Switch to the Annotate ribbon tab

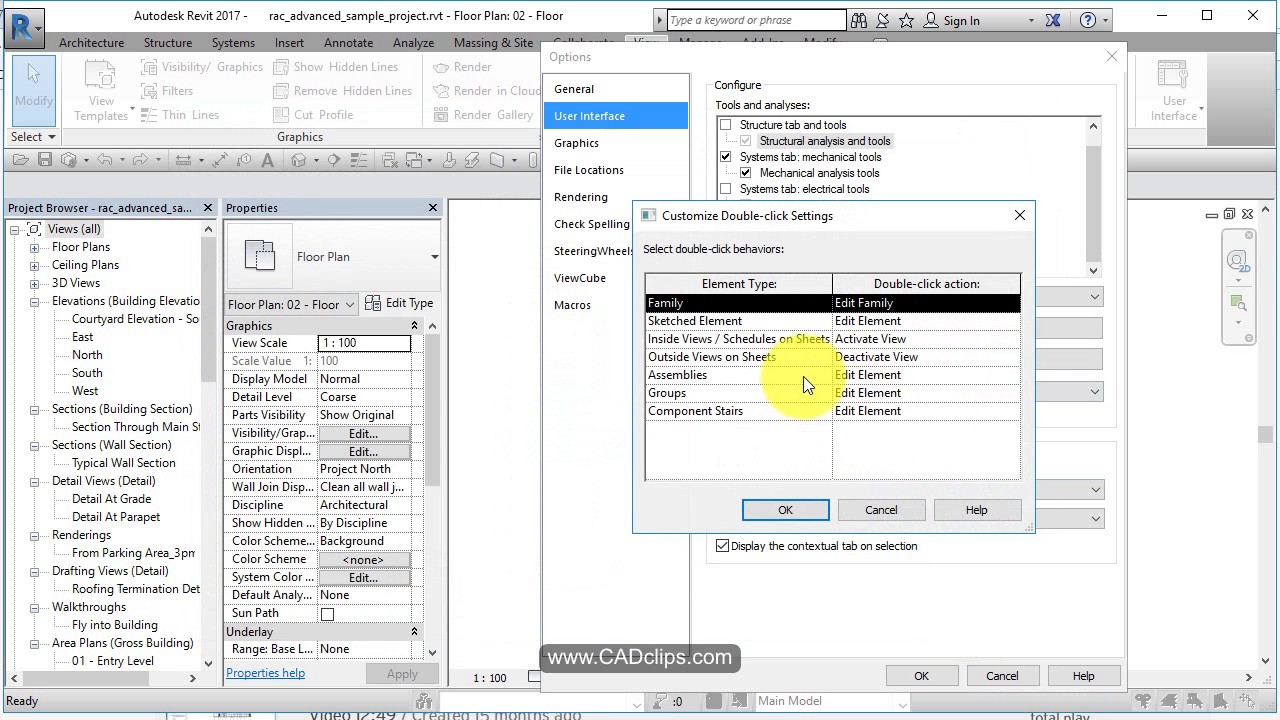pyautogui.click(x=348, y=43)
